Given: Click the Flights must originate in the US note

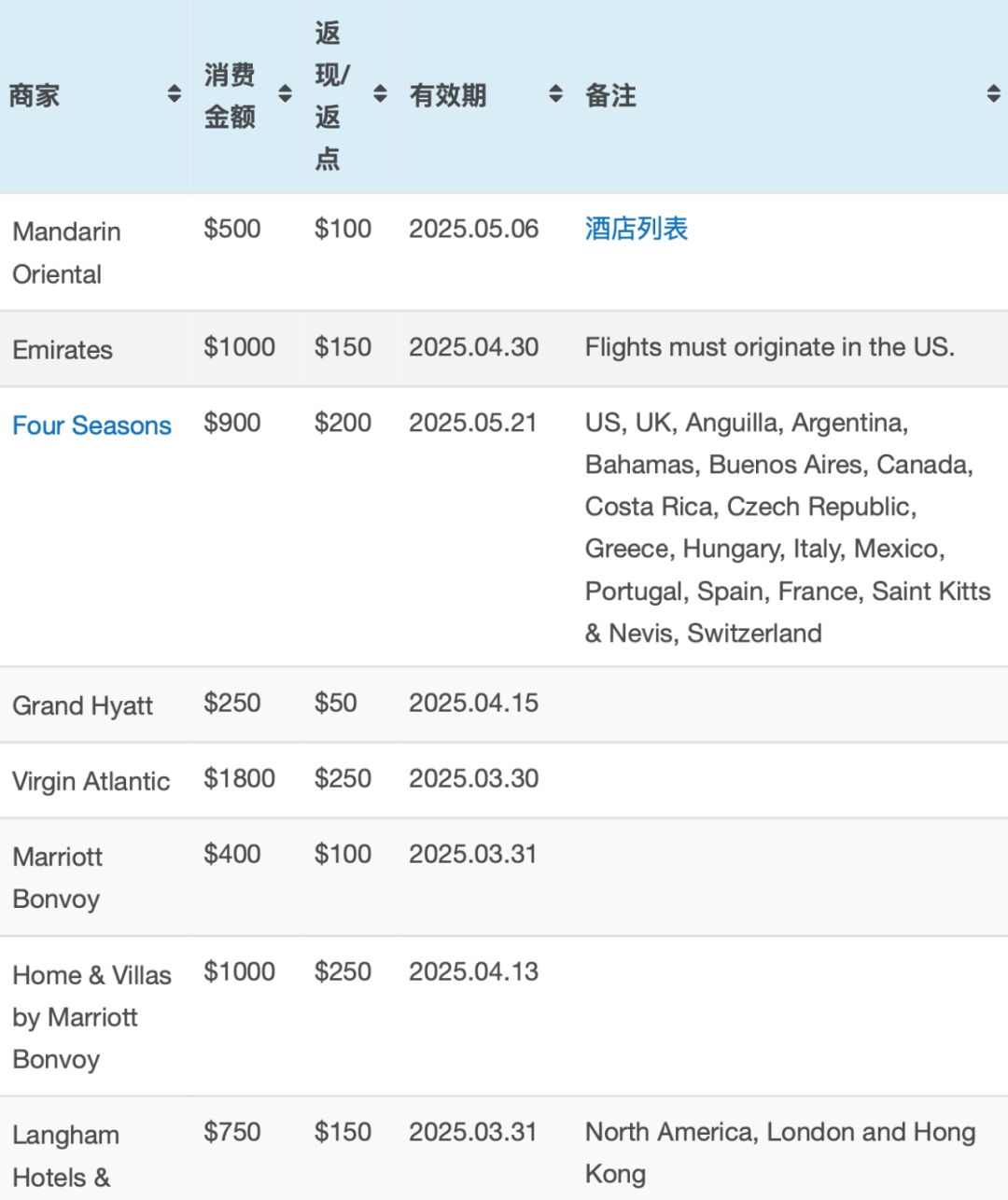Looking at the screenshot, I should click(x=770, y=347).
